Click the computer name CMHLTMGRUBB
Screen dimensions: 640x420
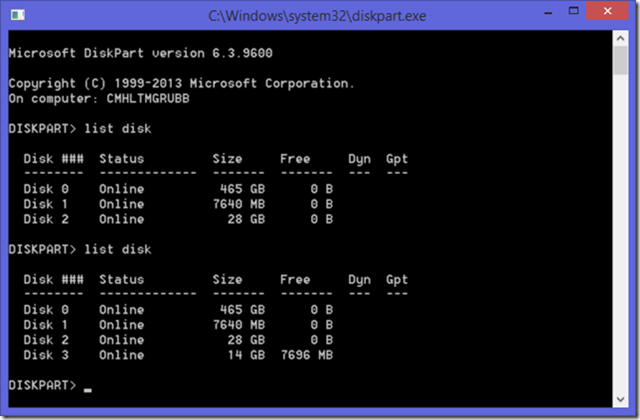146,98
